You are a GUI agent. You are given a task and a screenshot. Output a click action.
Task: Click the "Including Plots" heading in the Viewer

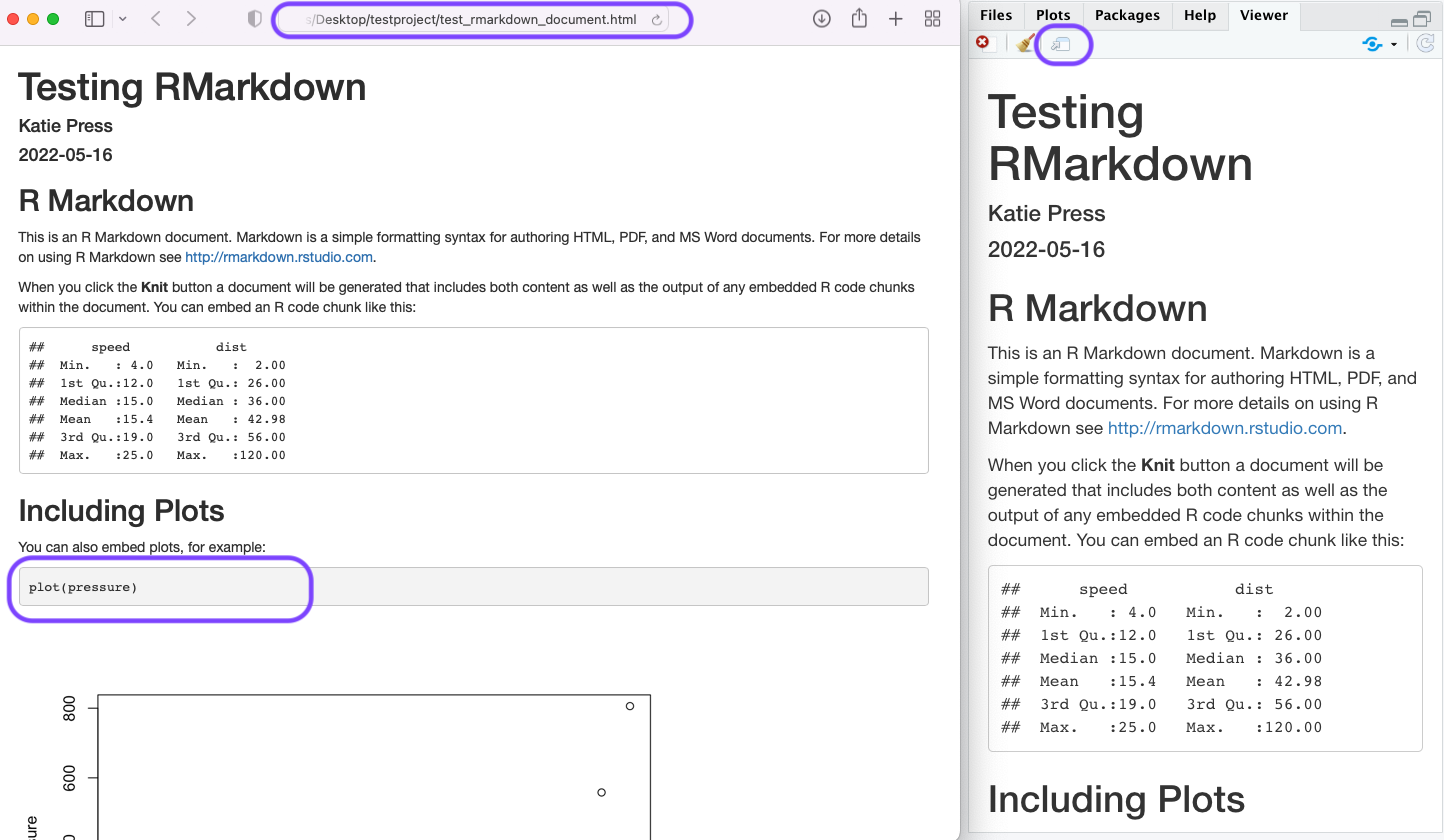click(x=1117, y=800)
